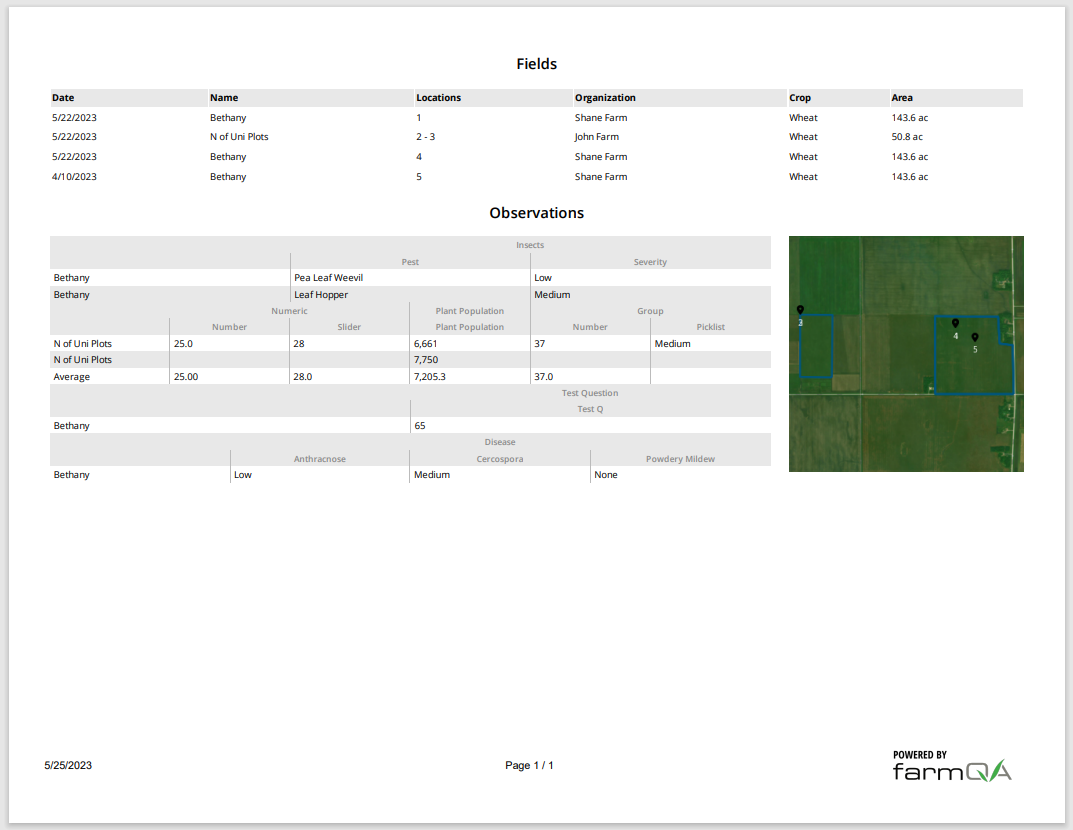Select "Bethany" in the Test Question row
Image resolution: width=1073 pixels, height=830 pixels.
72,426
